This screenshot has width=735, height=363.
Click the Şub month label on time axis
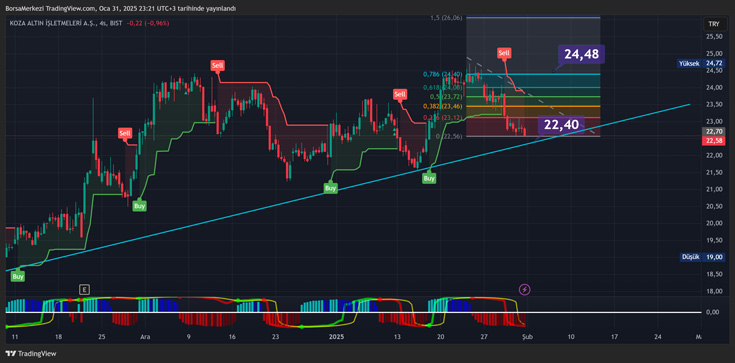click(x=528, y=337)
